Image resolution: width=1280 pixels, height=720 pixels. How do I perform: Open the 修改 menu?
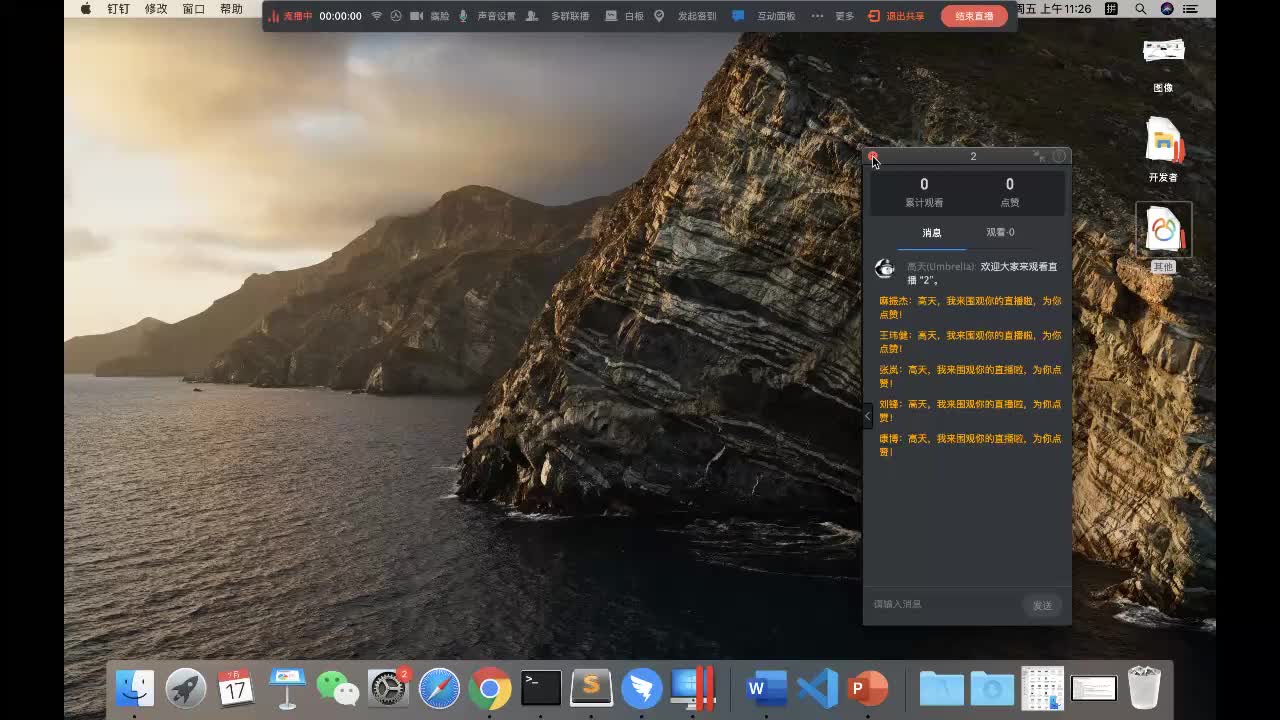[x=156, y=9]
